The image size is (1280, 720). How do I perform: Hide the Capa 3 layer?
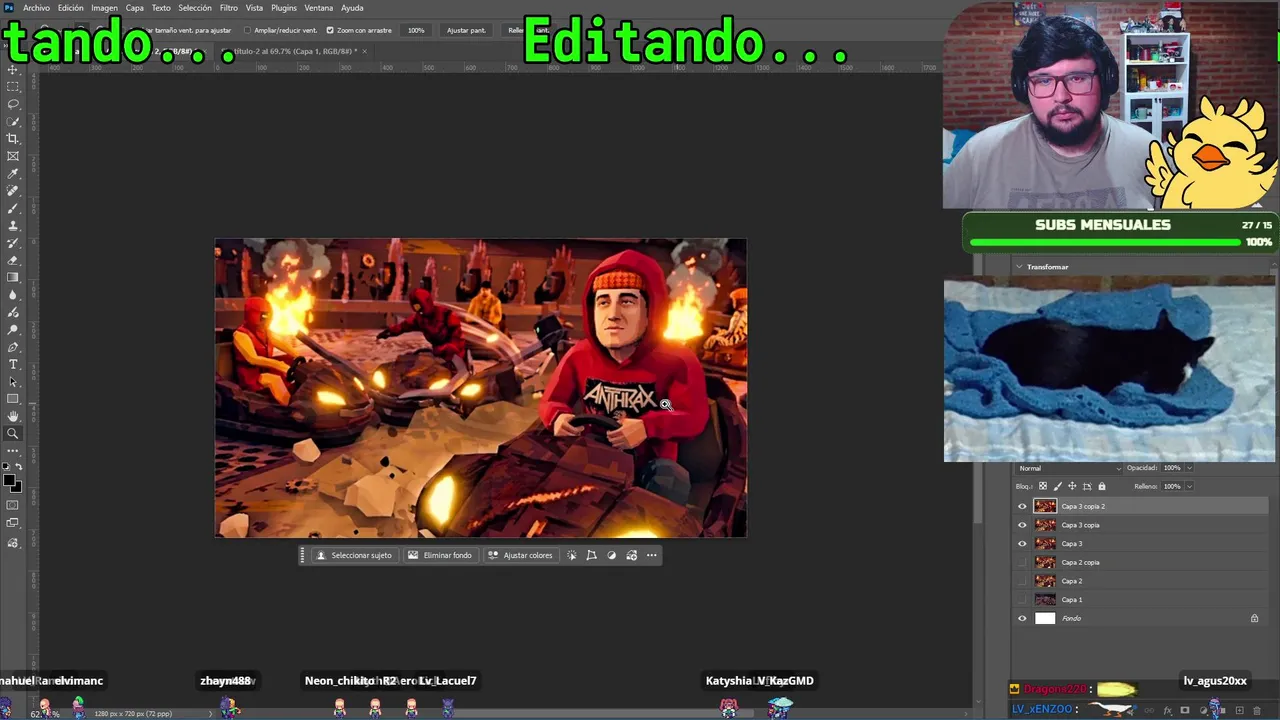(x=1022, y=544)
